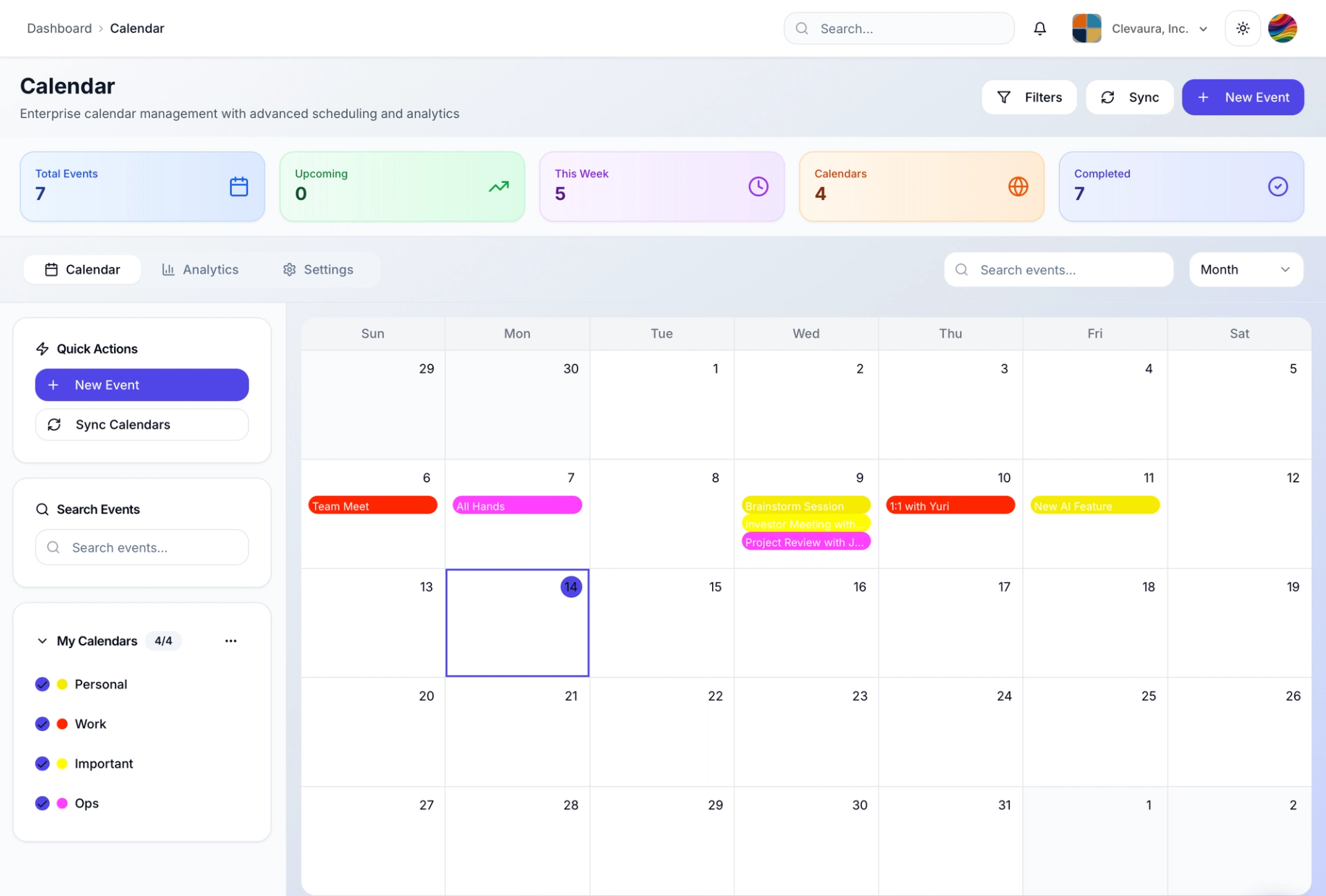The width and height of the screenshot is (1326, 896).
Task: Open the Month view dropdown
Action: [1245, 269]
